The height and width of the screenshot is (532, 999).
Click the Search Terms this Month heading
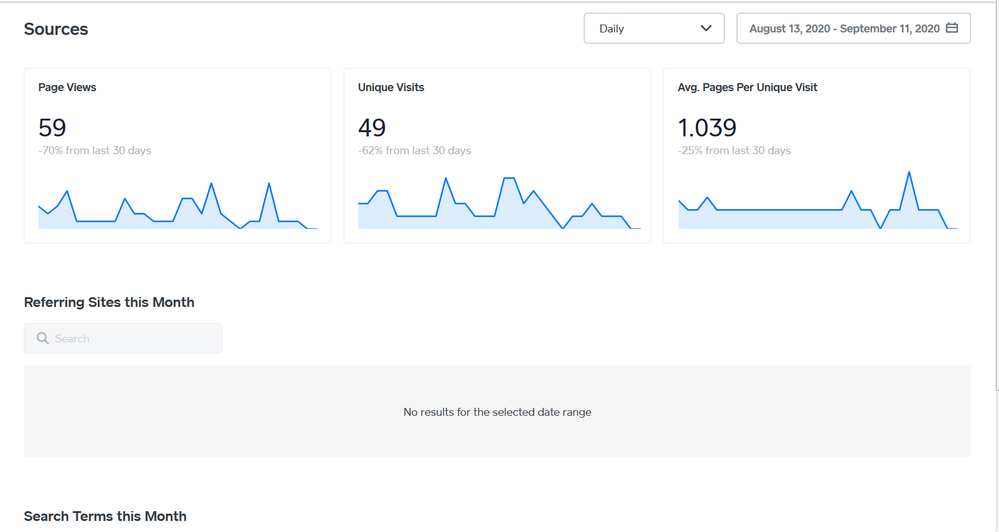pos(105,516)
